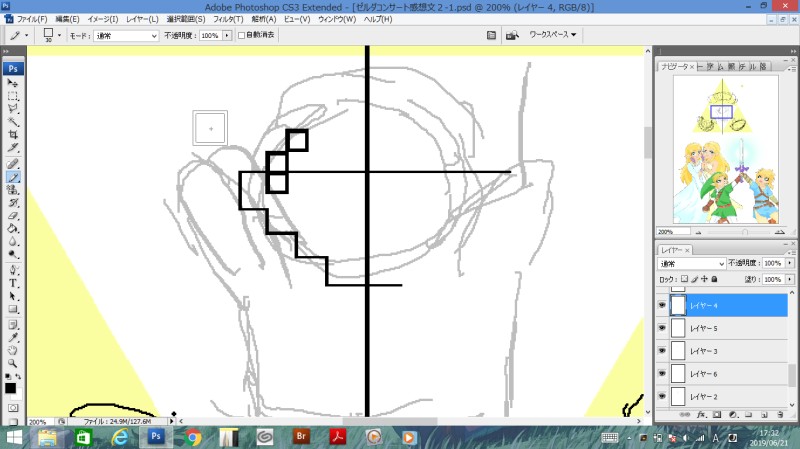Image resolution: width=800 pixels, height=449 pixels.
Task: Open the pencil mode dropdown (通常)
Action: 126,36
